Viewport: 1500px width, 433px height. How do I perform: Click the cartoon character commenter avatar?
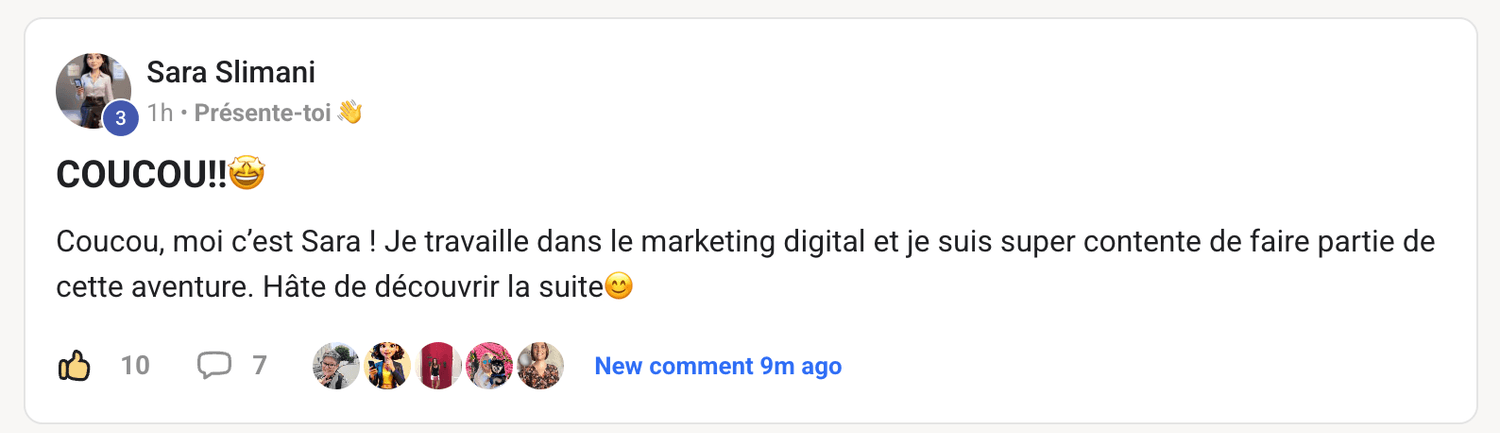click(x=387, y=366)
